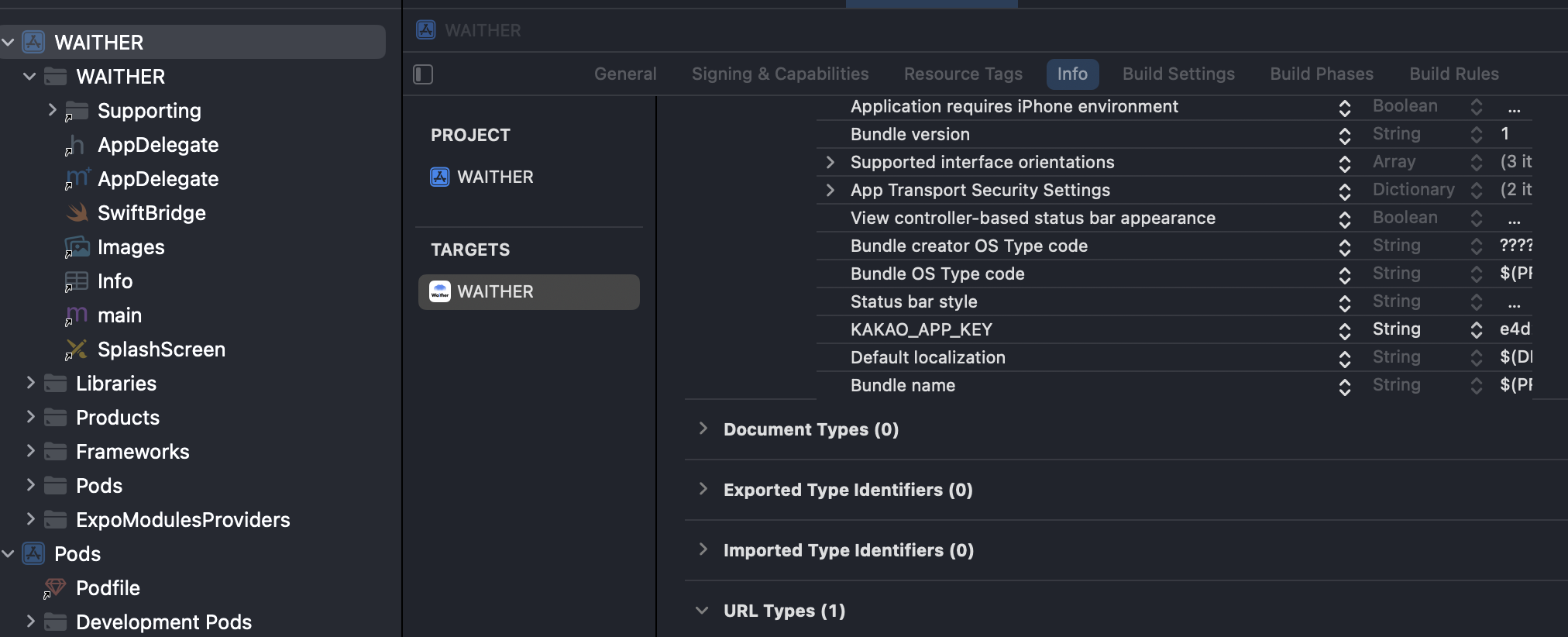Screen dimensions: 1568x637
Task: Open key stepper for Default localization
Action: tap(1345, 358)
